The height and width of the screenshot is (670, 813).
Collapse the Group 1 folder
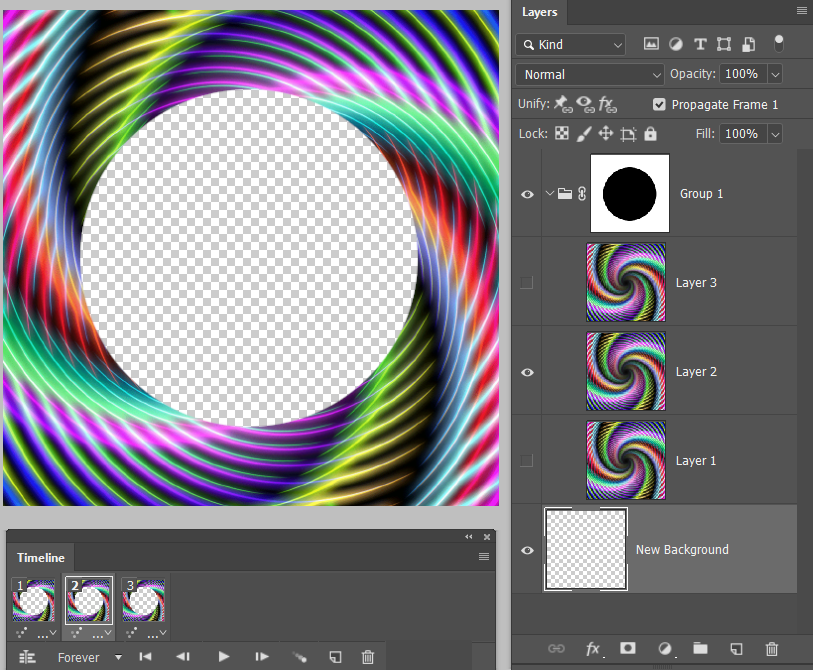pyautogui.click(x=550, y=193)
